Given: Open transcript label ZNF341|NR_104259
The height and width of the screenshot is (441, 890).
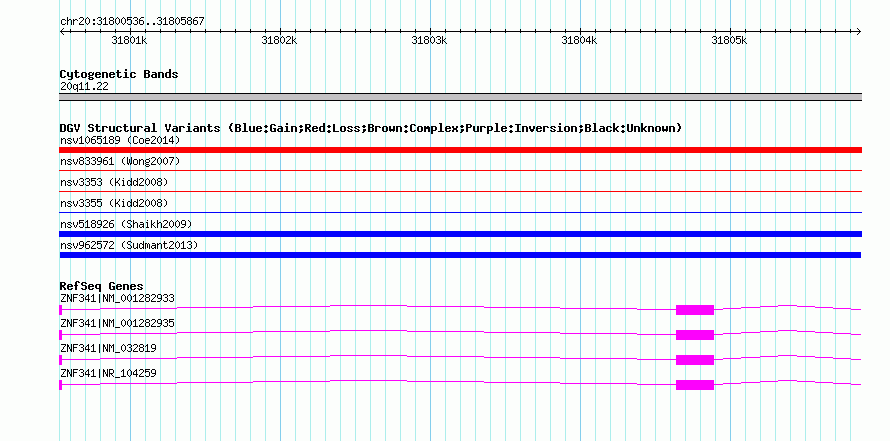Looking at the screenshot, I should click(108, 373).
